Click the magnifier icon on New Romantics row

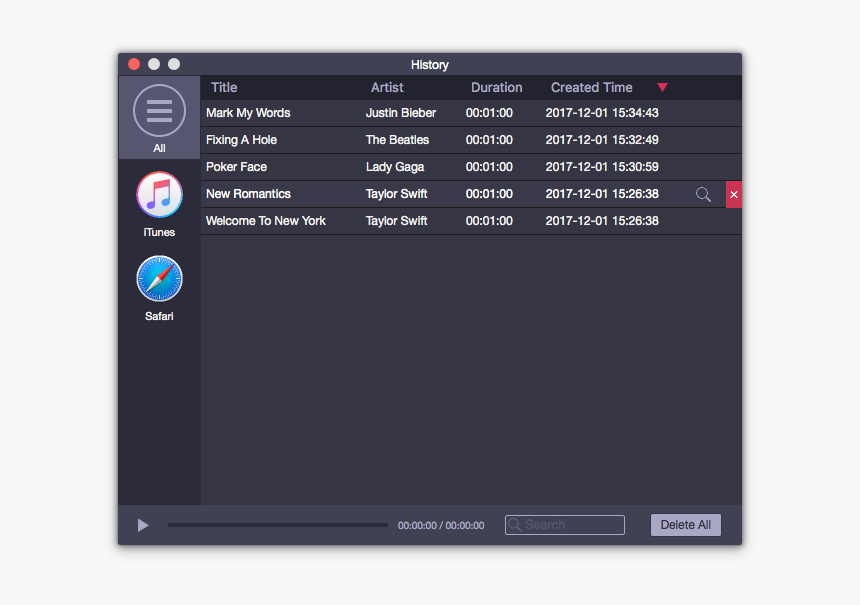[x=703, y=194]
